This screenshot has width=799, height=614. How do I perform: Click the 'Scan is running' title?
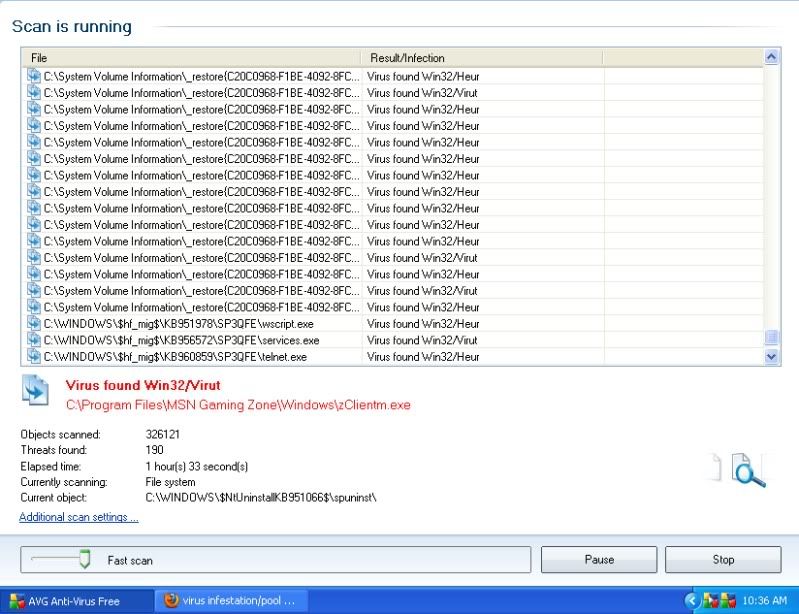[72, 26]
